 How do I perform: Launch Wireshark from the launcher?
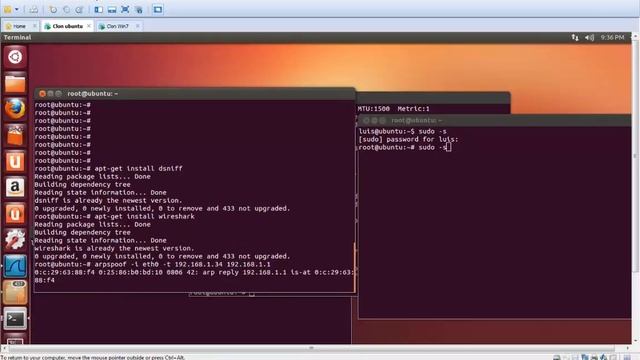click(x=15, y=266)
